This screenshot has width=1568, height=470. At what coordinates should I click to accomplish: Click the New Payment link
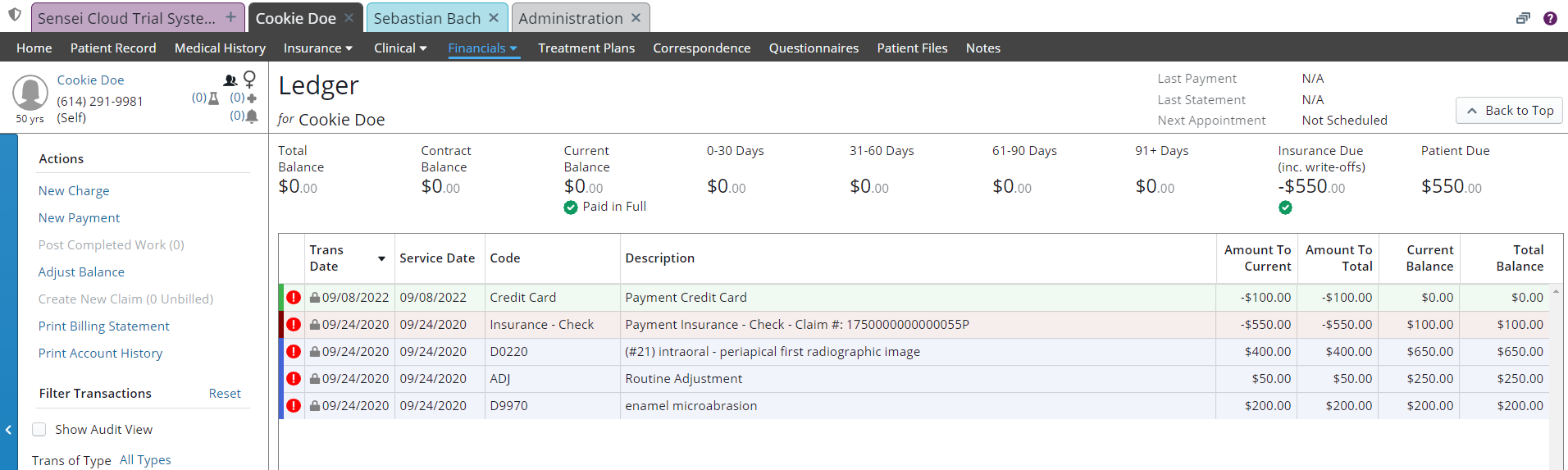pyautogui.click(x=79, y=218)
